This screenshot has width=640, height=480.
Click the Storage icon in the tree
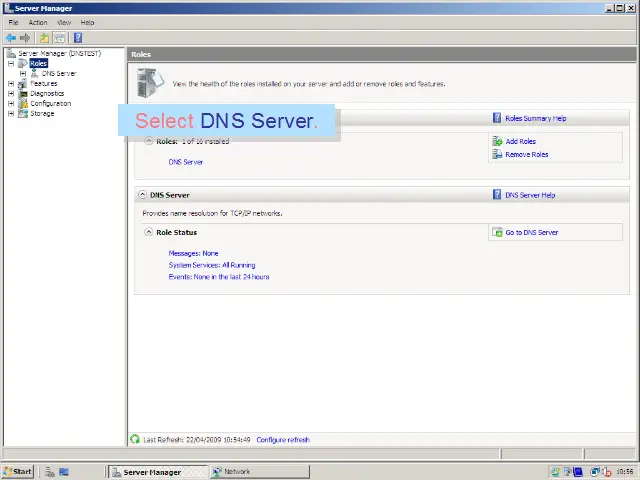[x=23, y=113]
